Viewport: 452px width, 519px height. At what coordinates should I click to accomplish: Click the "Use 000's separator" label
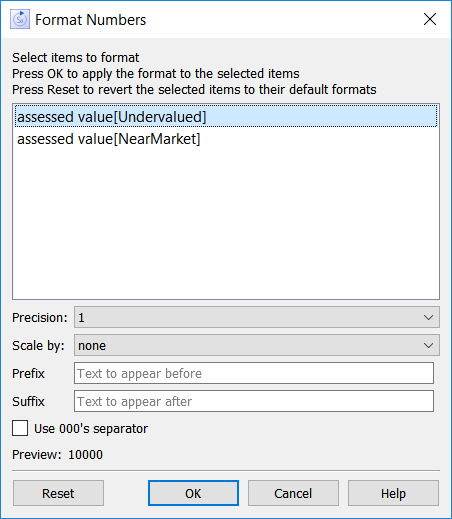click(x=91, y=429)
